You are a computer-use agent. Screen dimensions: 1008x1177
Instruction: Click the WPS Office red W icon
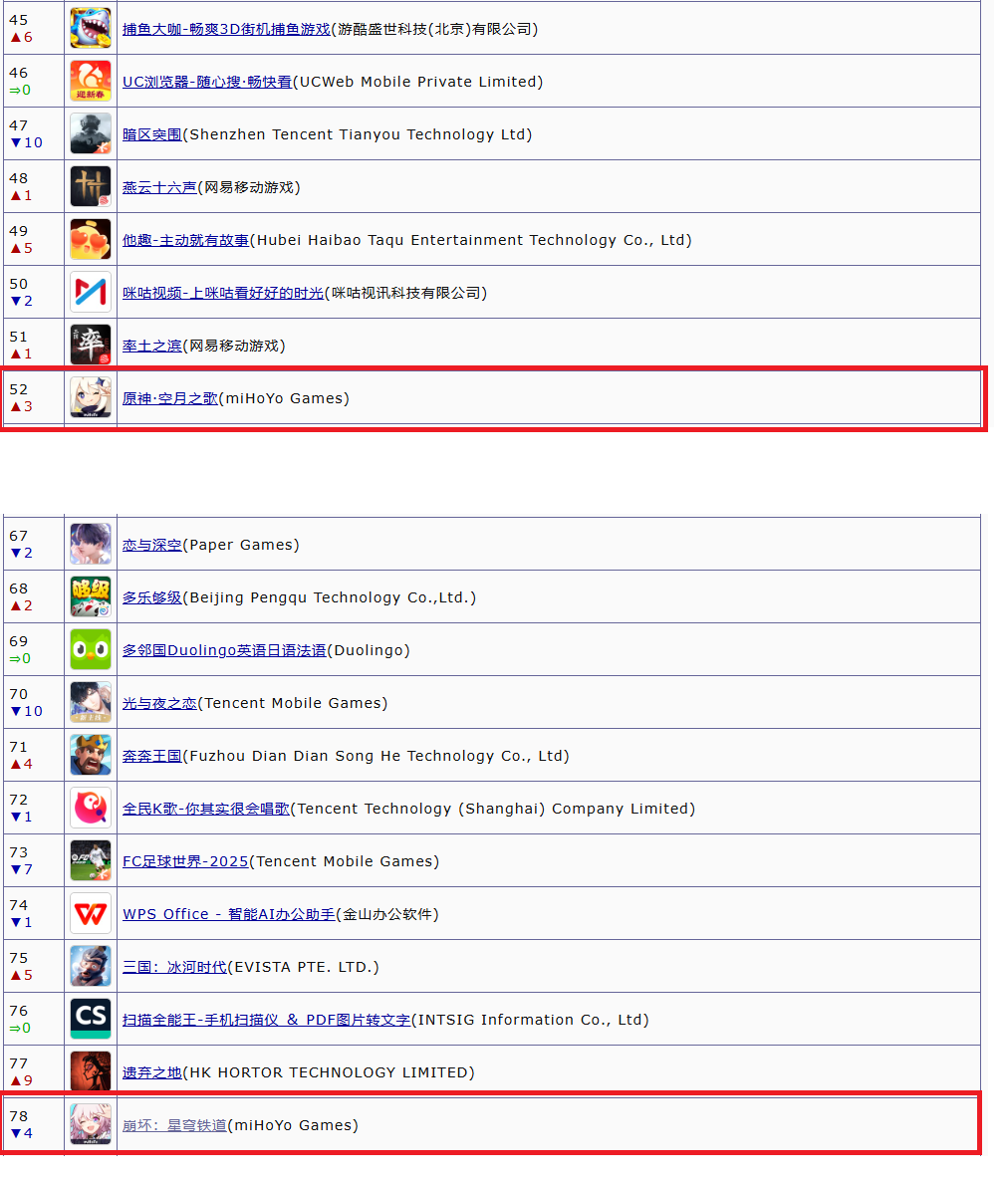click(x=92, y=914)
